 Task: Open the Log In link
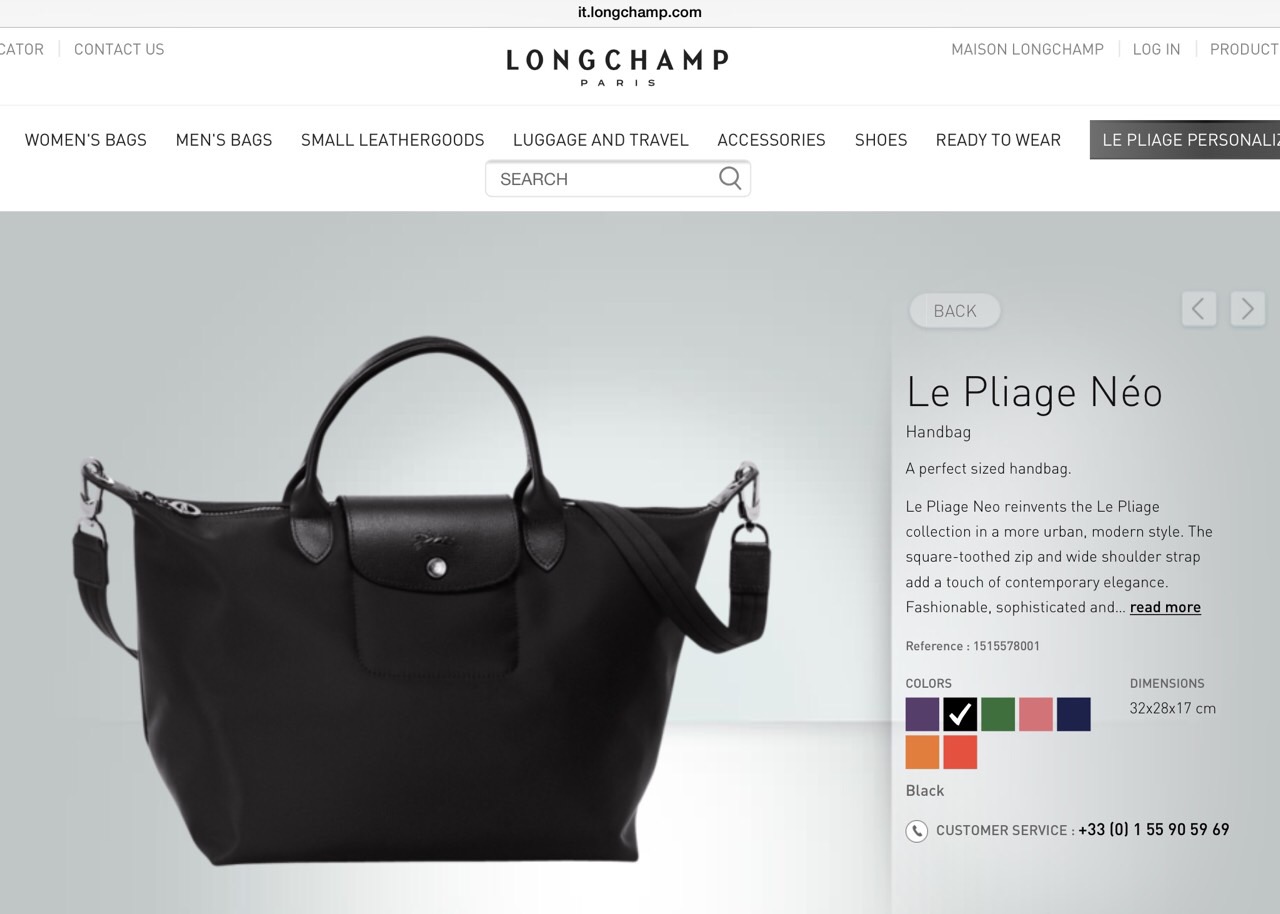[1156, 49]
